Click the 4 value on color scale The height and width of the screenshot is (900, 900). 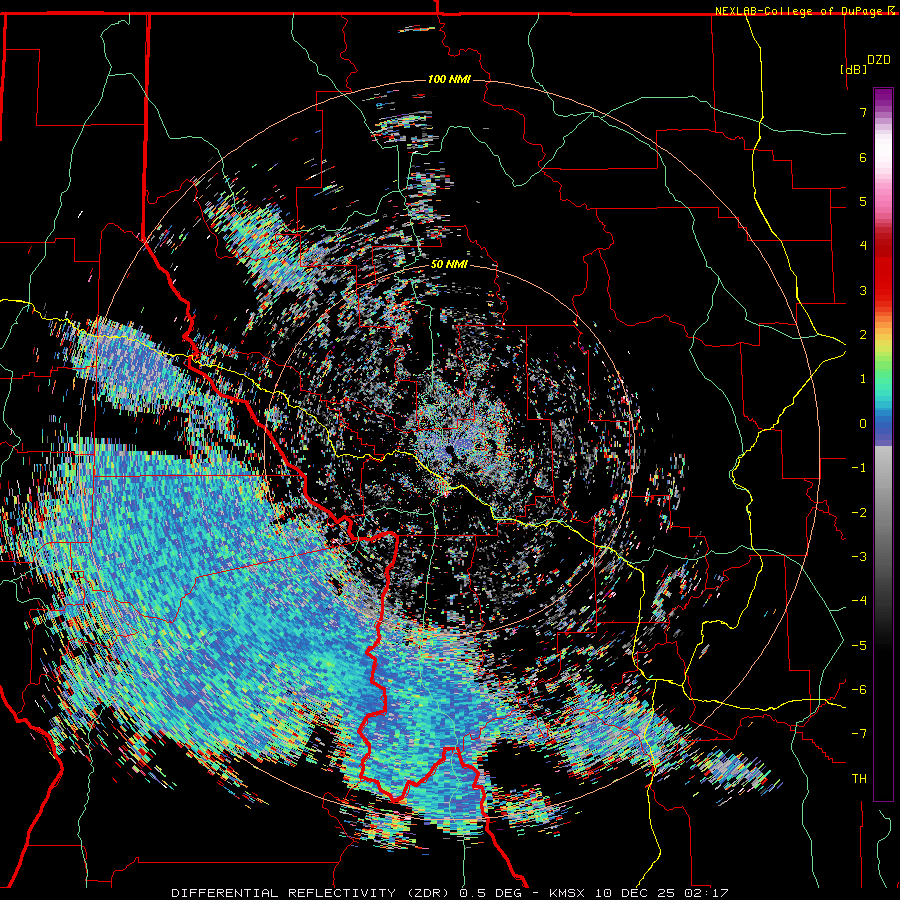[863, 246]
